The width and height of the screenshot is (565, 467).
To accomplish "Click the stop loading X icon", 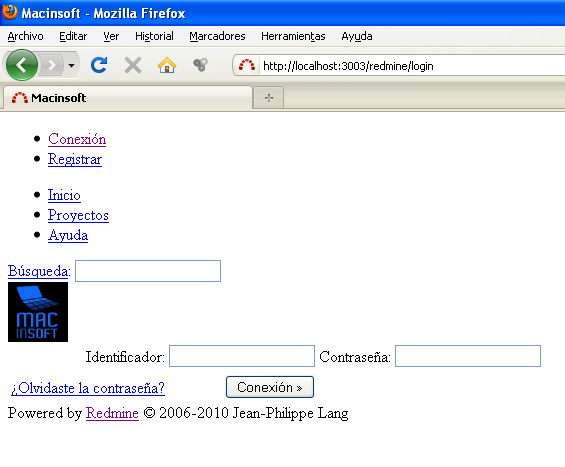I will [133, 65].
